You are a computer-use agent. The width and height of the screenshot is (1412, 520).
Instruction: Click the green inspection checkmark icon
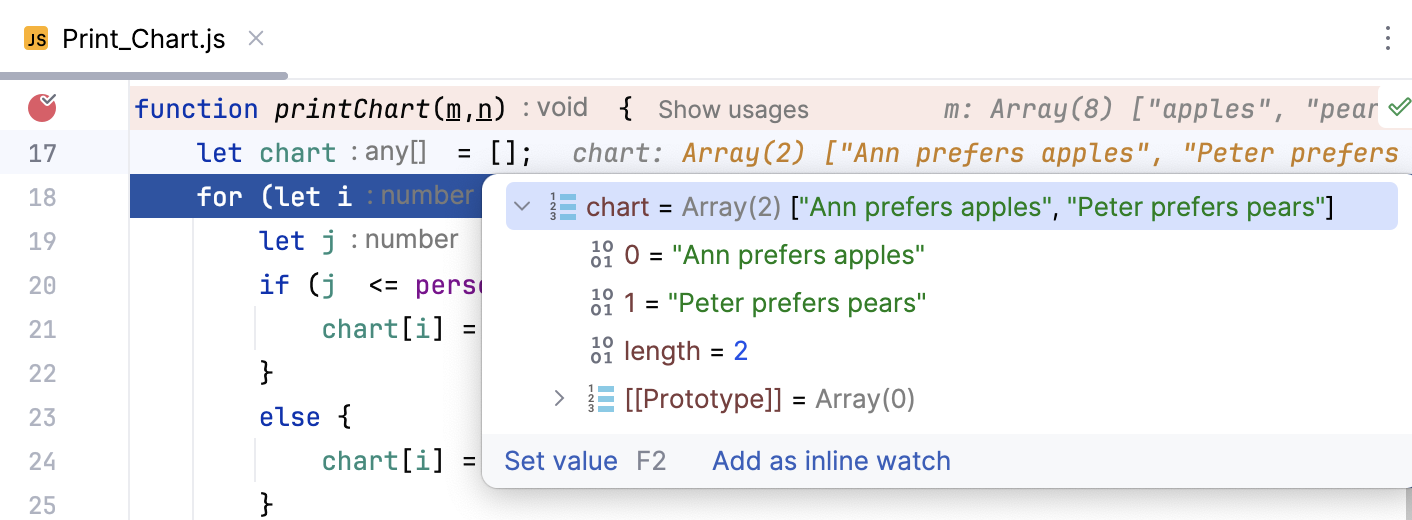(1399, 106)
